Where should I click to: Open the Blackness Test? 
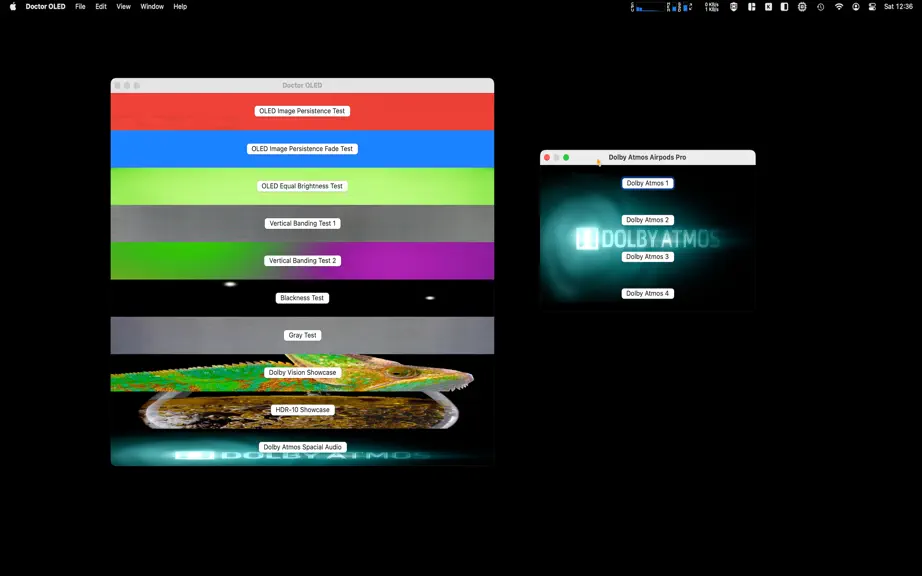click(x=302, y=298)
